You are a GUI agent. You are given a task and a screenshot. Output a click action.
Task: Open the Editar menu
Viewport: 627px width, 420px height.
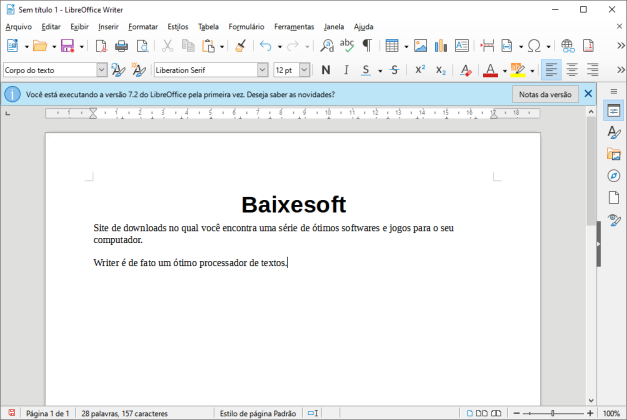coord(51,27)
